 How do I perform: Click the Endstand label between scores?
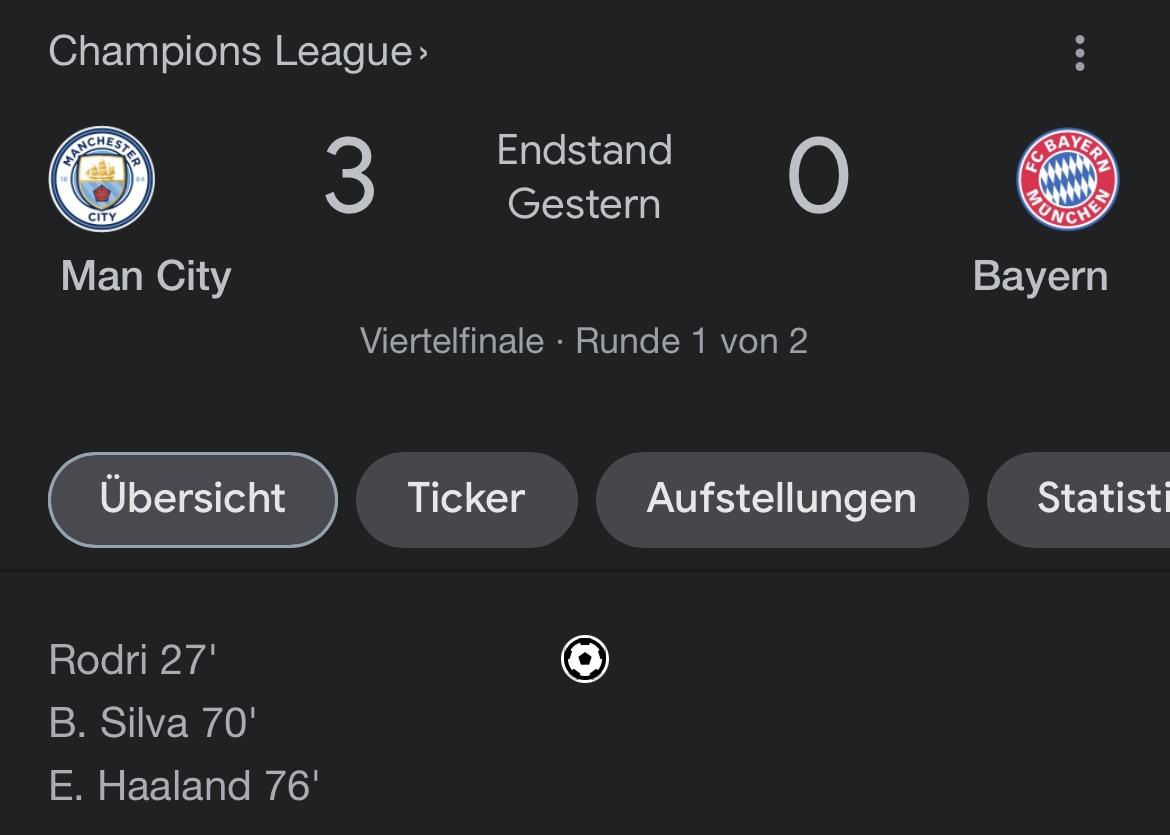(x=584, y=150)
